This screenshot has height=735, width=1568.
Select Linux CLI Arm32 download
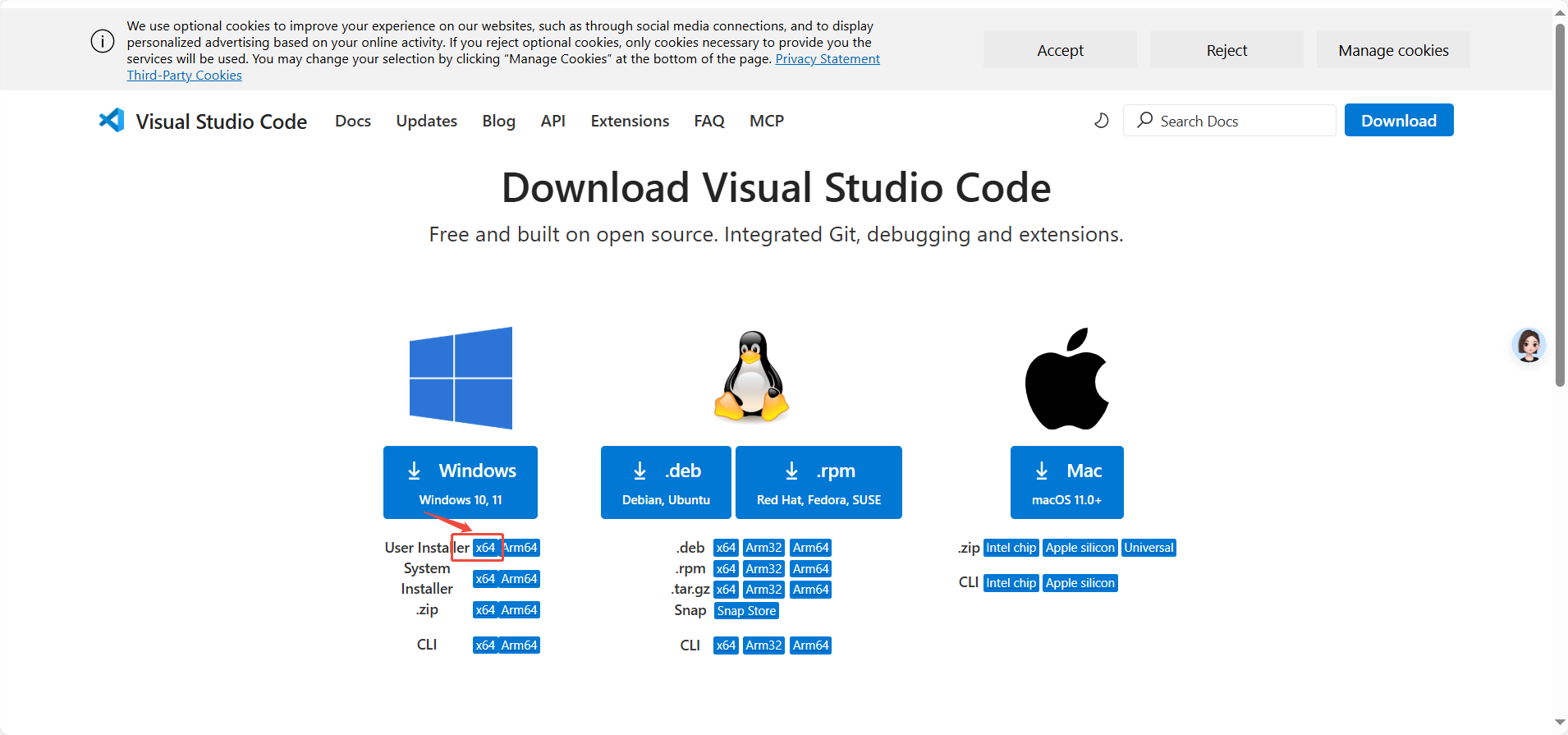[x=763, y=645]
